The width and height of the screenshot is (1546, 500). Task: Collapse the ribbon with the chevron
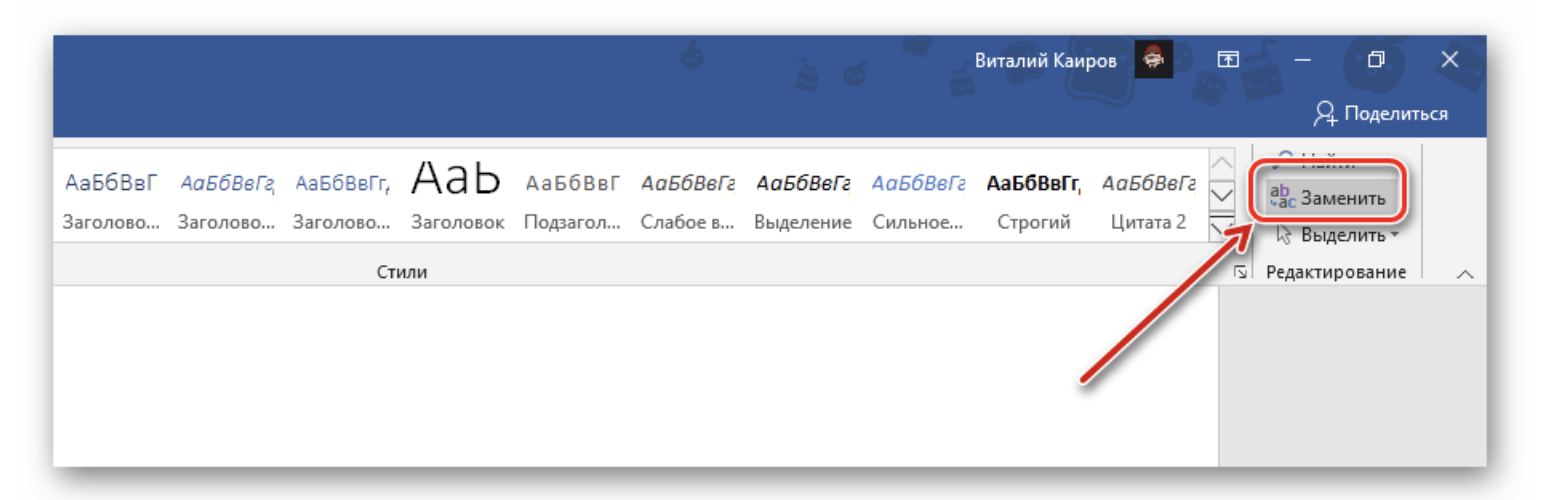tap(1465, 274)
